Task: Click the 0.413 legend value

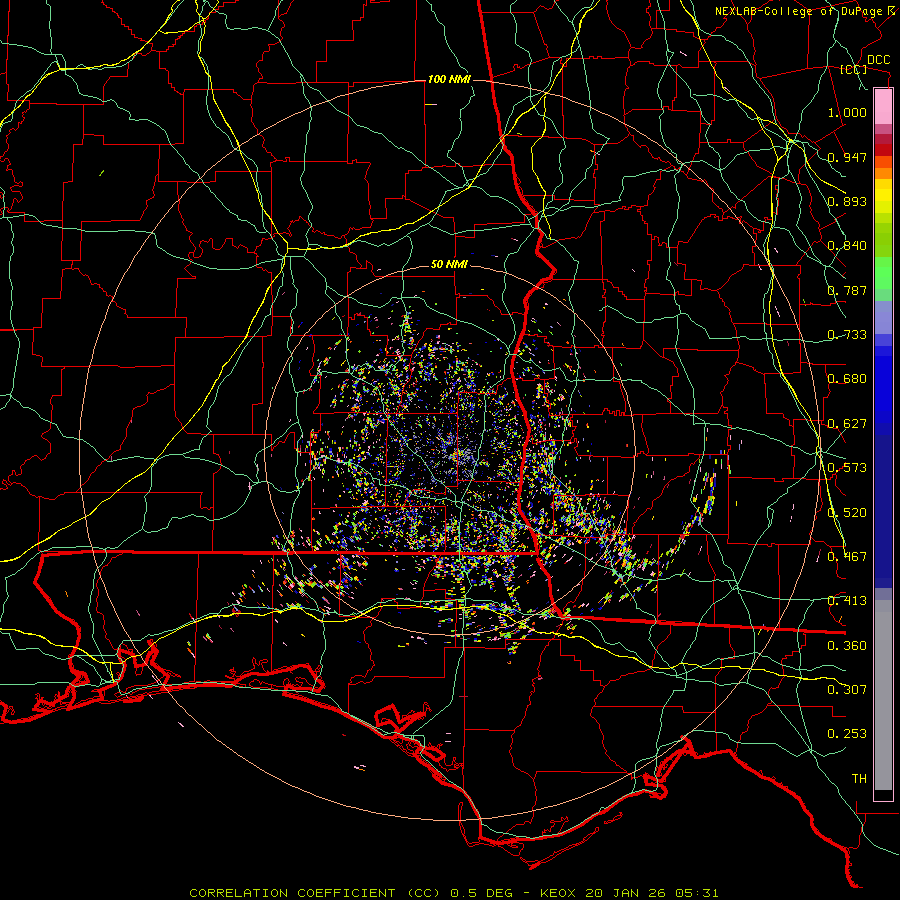Action: [x=847, y=601]
